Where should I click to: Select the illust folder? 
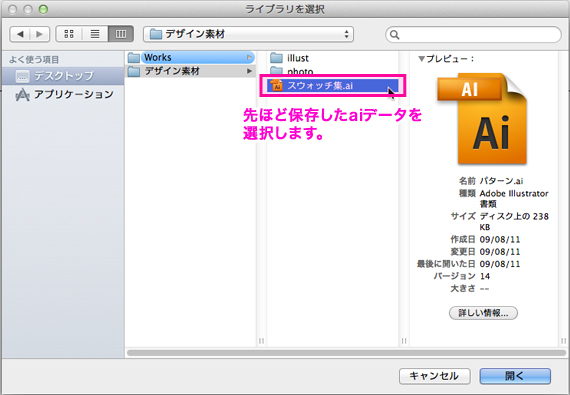[332, 58]
